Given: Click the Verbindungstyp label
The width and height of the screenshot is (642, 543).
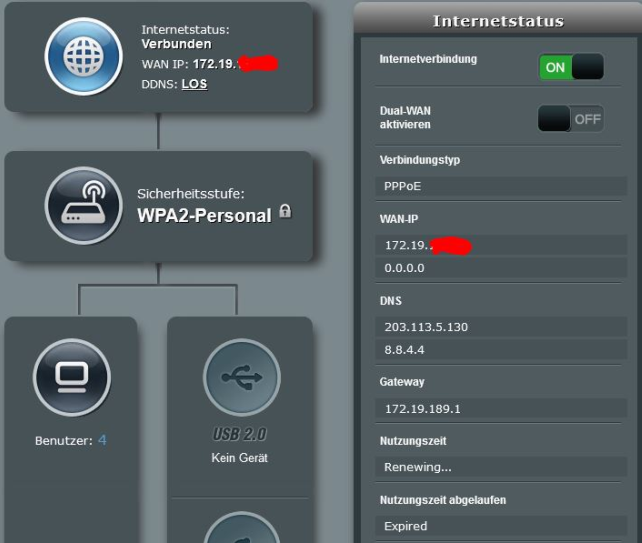Looking at the screenshot, I should (x=420, y=160).
